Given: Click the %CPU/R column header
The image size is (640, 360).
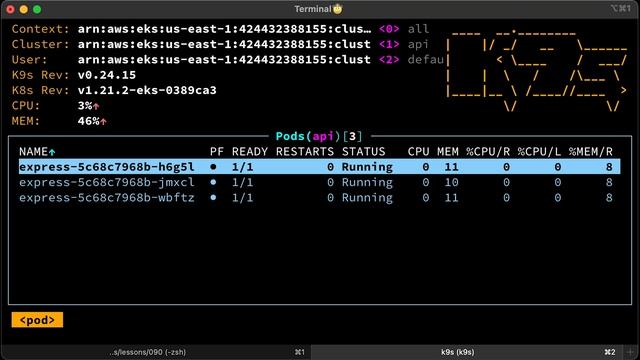Looking at the screenshot, I should tap(488, 152).
